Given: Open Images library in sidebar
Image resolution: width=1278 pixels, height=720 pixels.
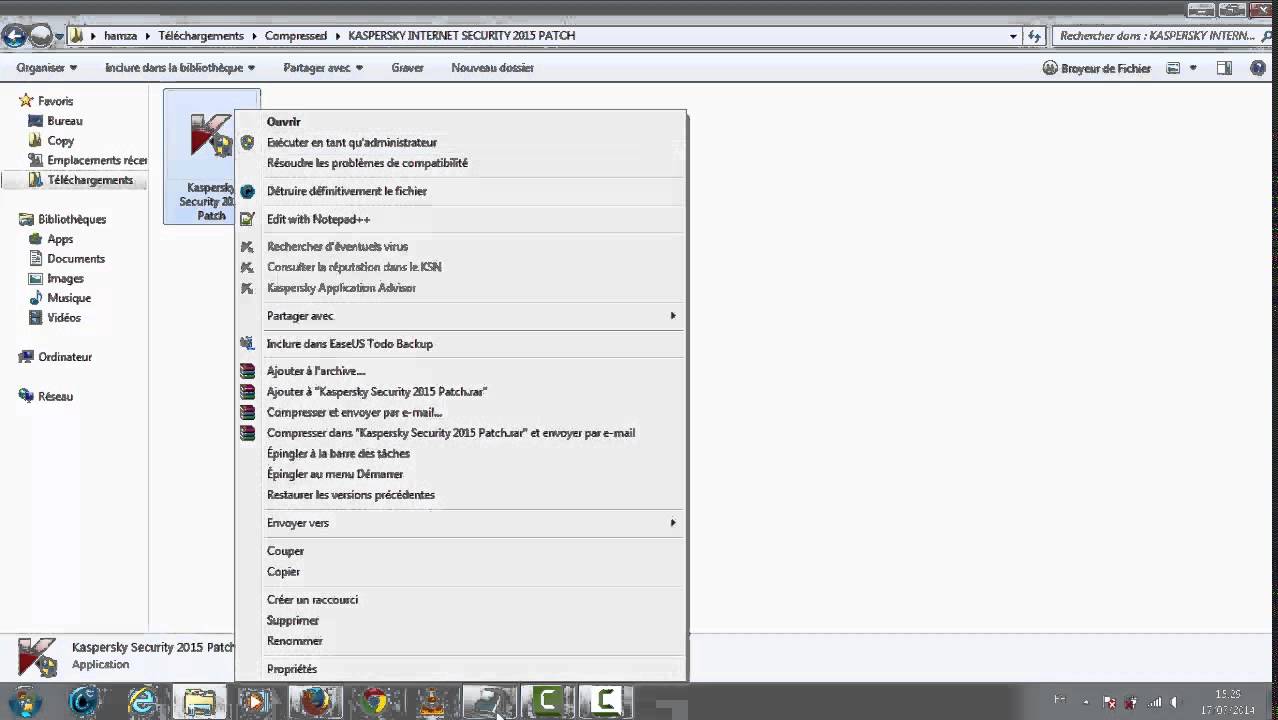Looking at the screenshot, I should tap(65, 279).
